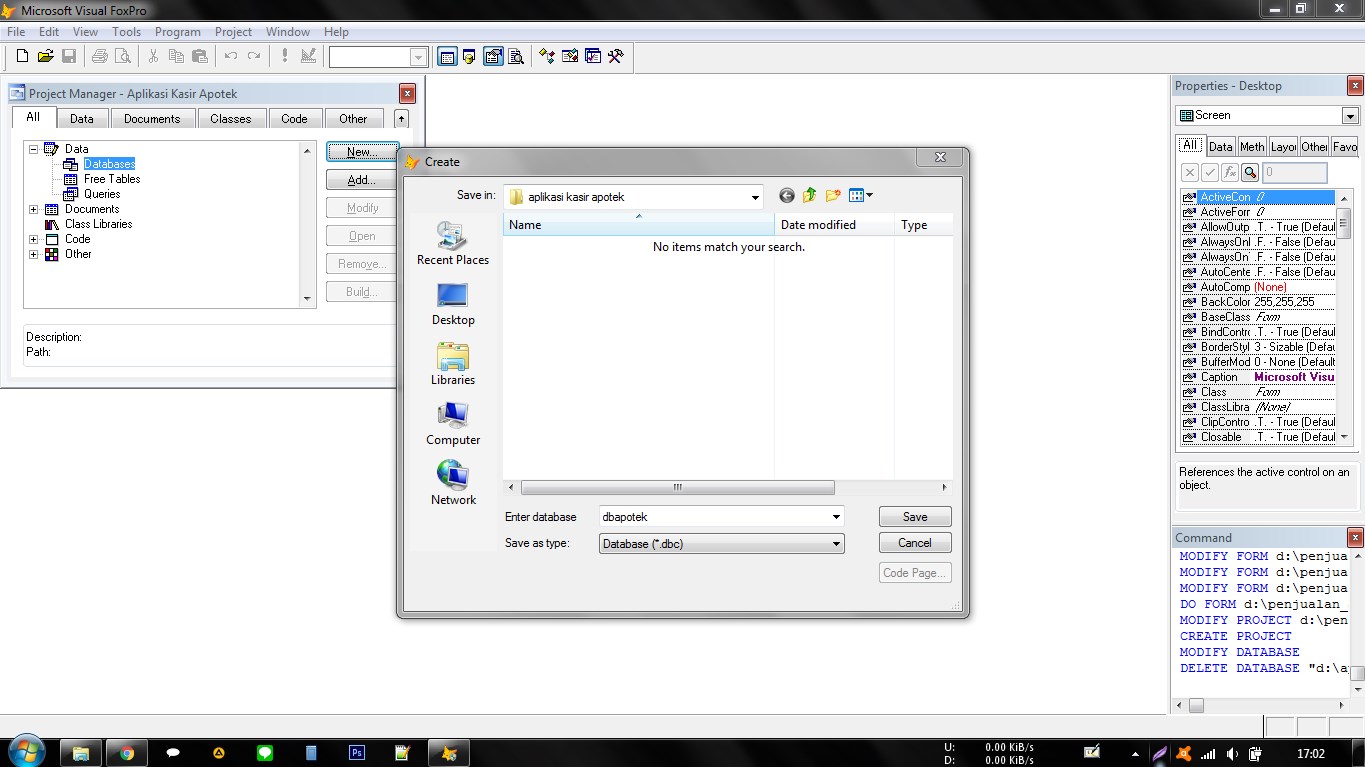Open the File menu
Image resolution: width=1365 pixels, height=767 pixels.
(x=16, y=32)
